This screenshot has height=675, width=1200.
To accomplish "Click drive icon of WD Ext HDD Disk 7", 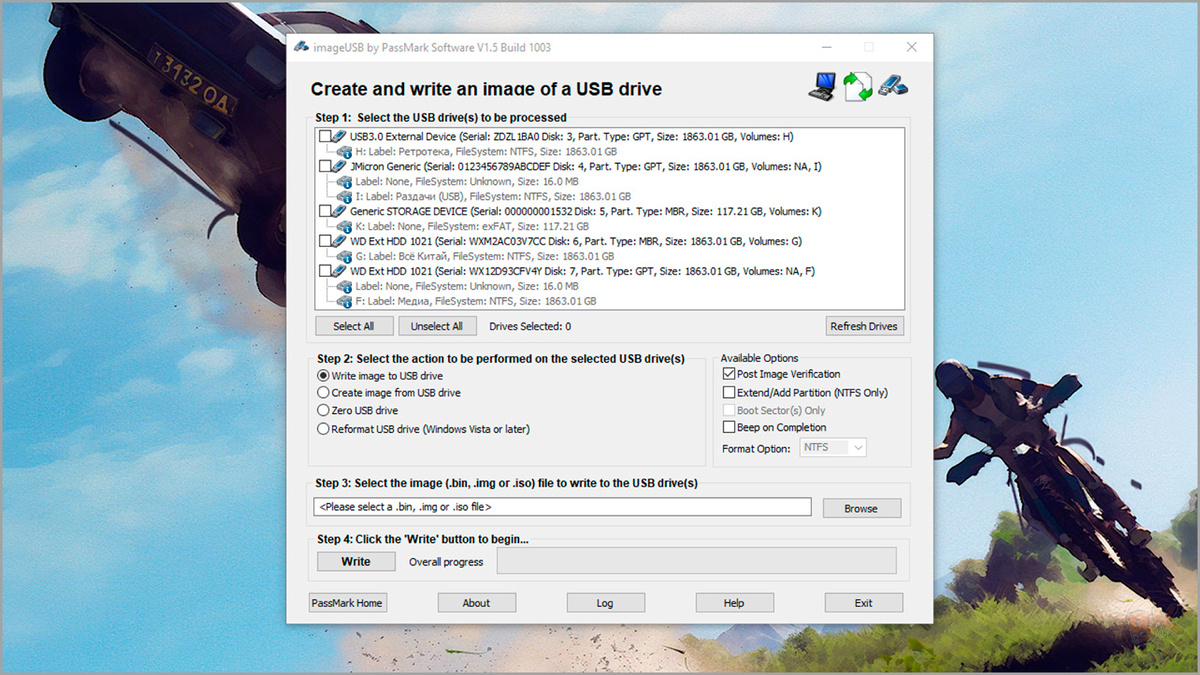I will (x=340, y=271).
